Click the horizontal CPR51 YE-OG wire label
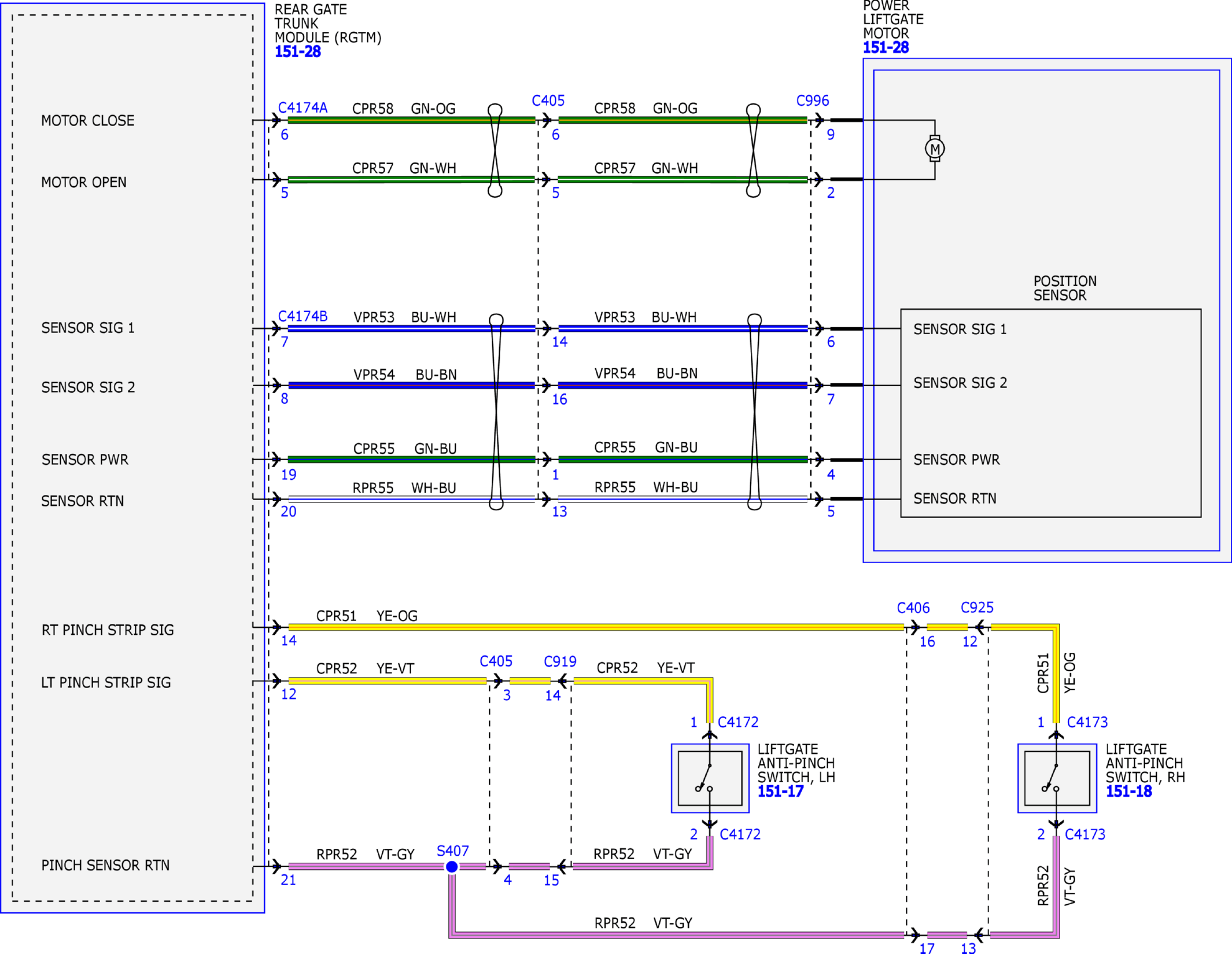The height and width of the screenshot is (954, 1232). [x=367, y=616]
